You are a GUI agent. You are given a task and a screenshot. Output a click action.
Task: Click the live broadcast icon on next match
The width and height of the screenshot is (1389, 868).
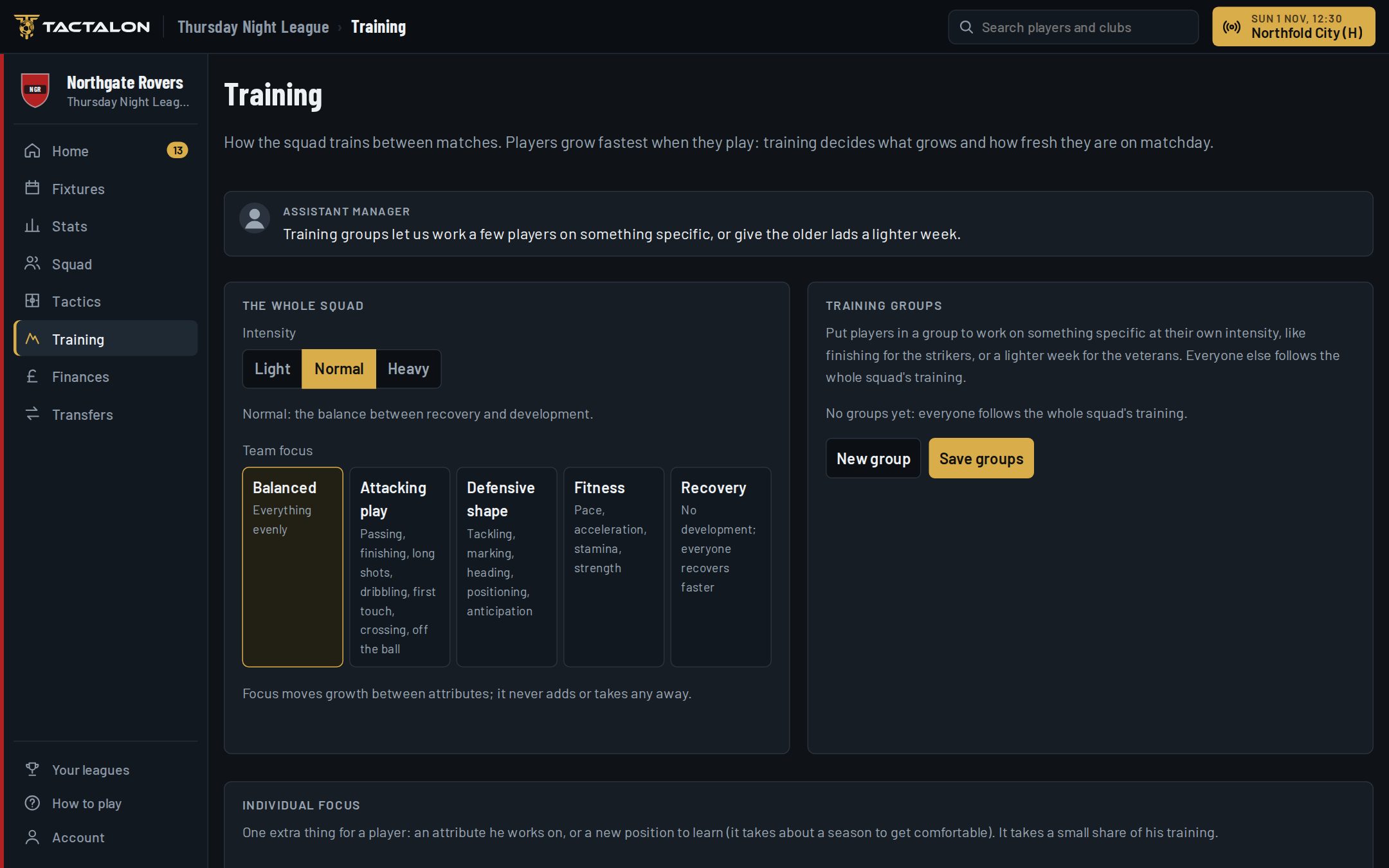click(x=1231, y=27)
